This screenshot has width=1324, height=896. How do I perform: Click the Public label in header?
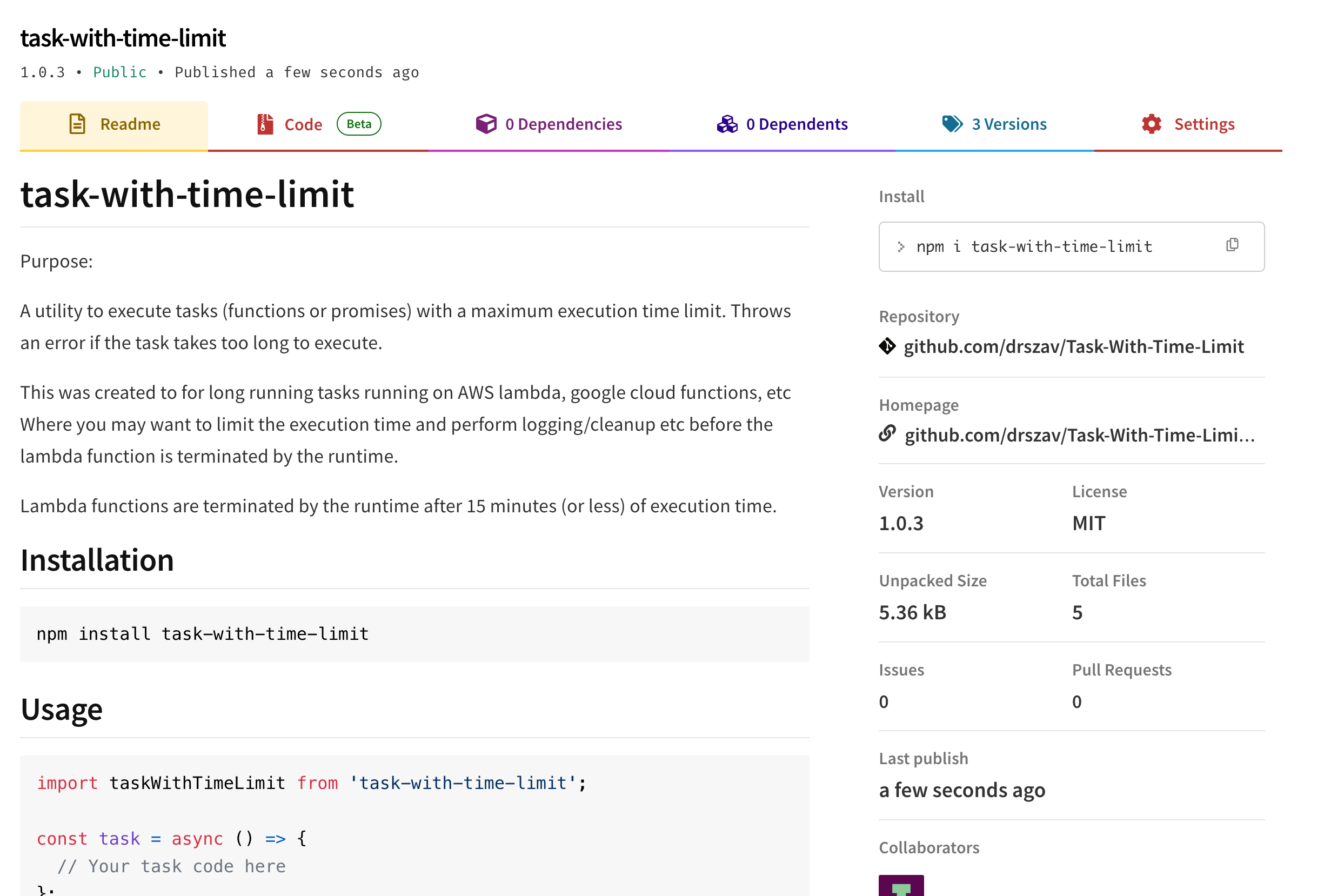tap(119, 72)
